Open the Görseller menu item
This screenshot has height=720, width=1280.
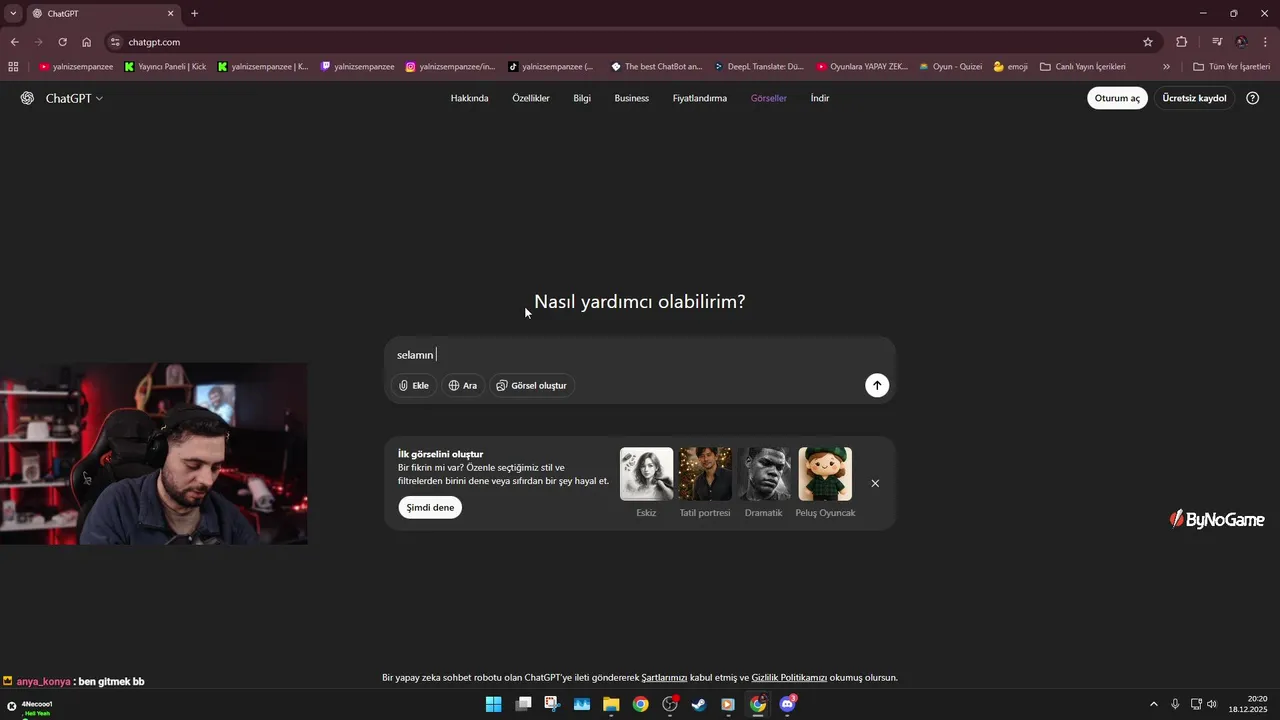769,98
